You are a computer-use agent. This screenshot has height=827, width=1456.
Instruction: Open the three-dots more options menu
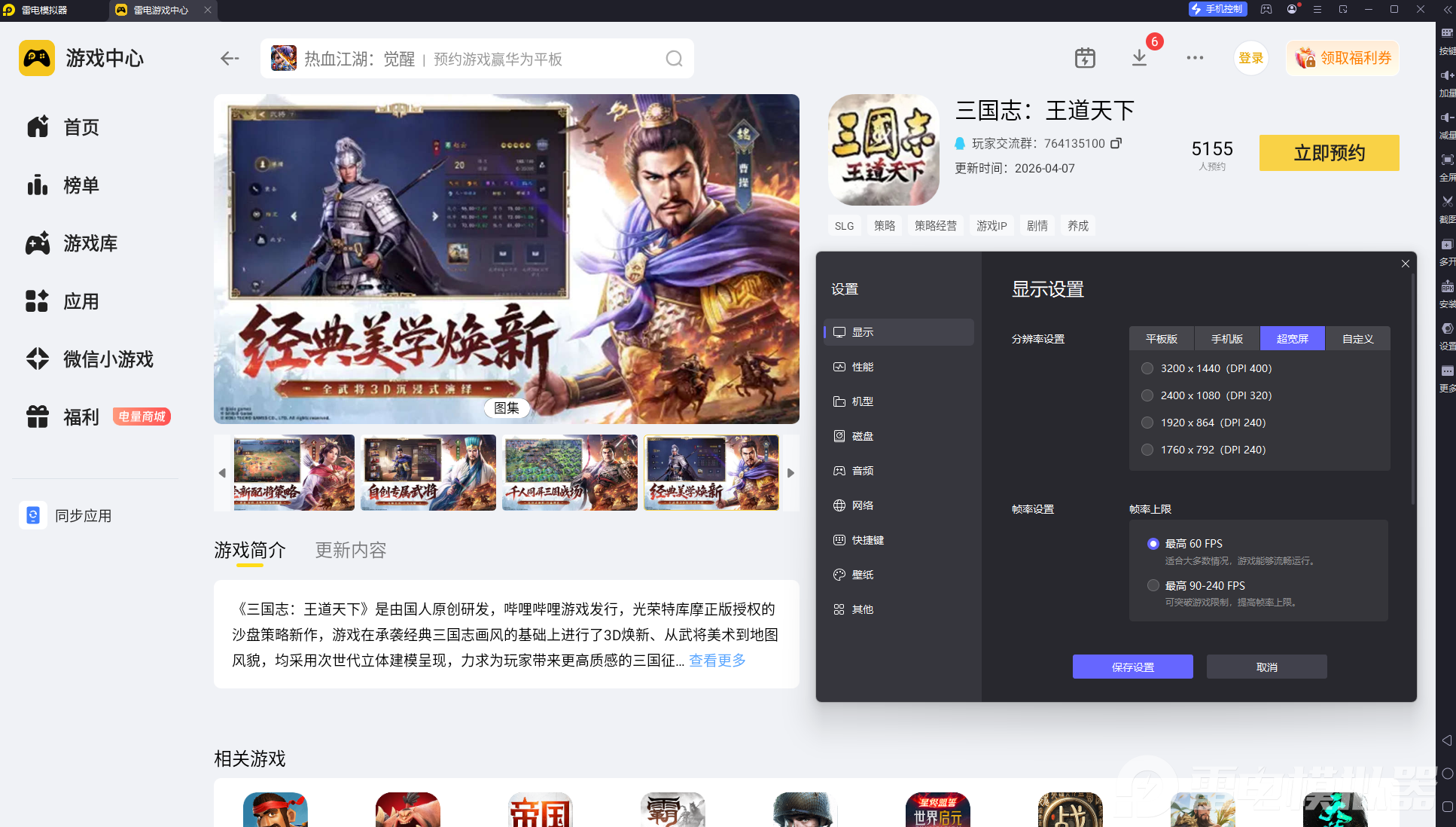pyautogui.click(x=1195, y=58)
